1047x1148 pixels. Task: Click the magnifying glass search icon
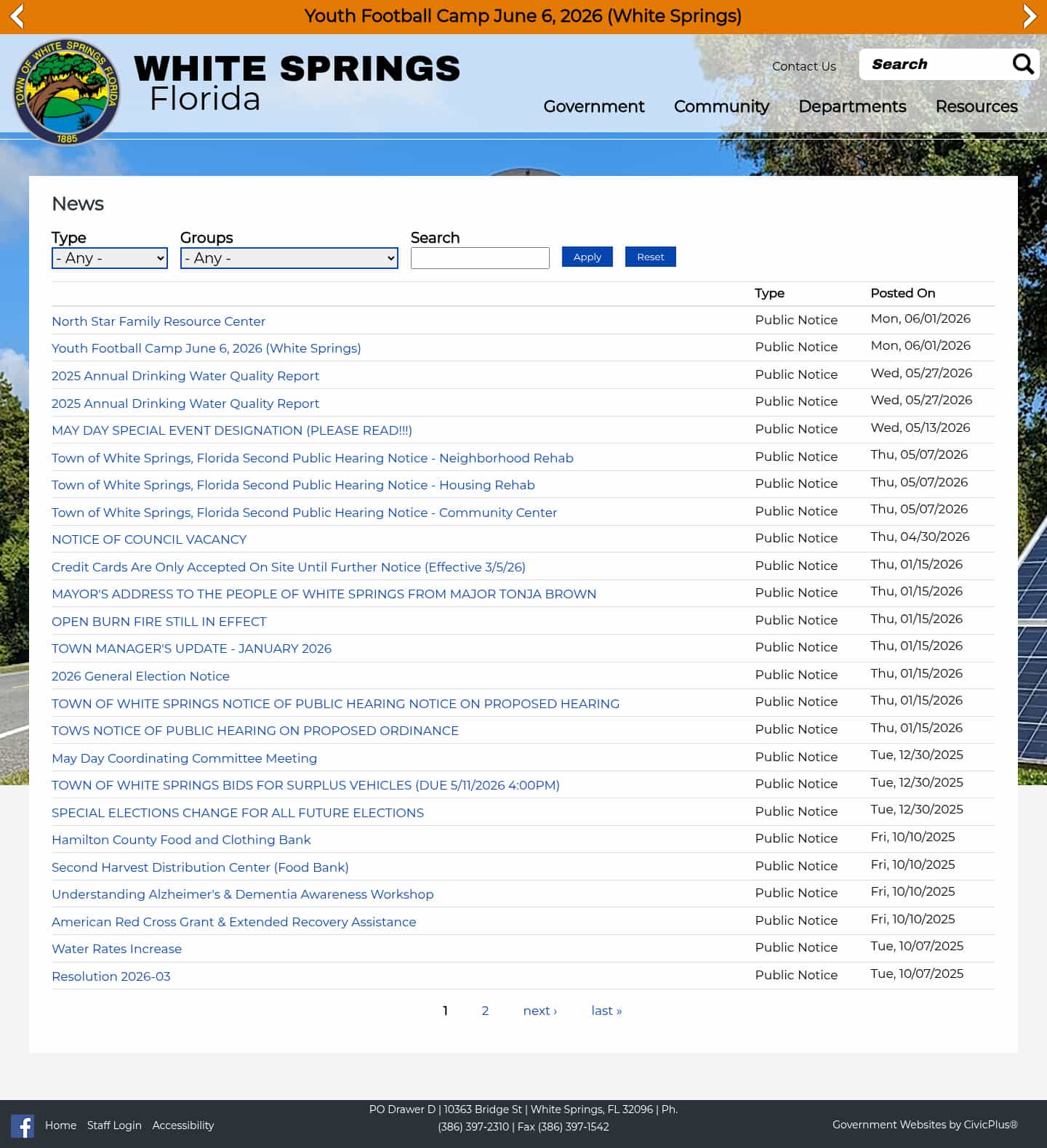click(1023, 64)
